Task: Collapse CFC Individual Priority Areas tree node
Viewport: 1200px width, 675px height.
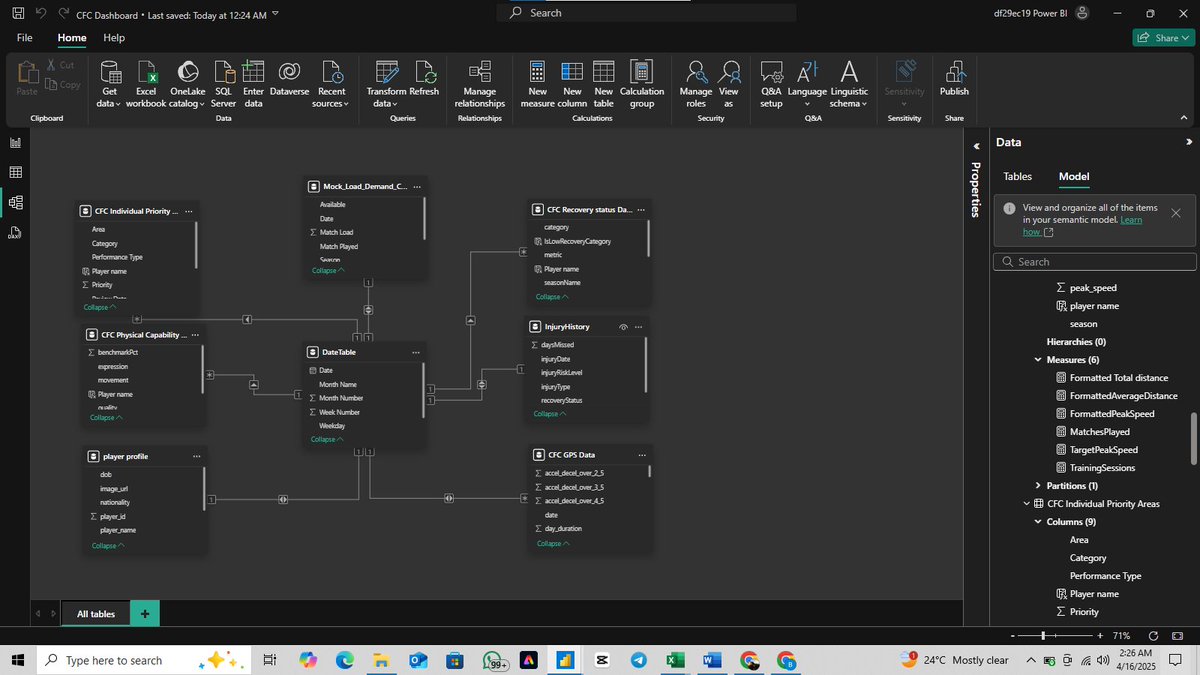Action: point(1026,504)
